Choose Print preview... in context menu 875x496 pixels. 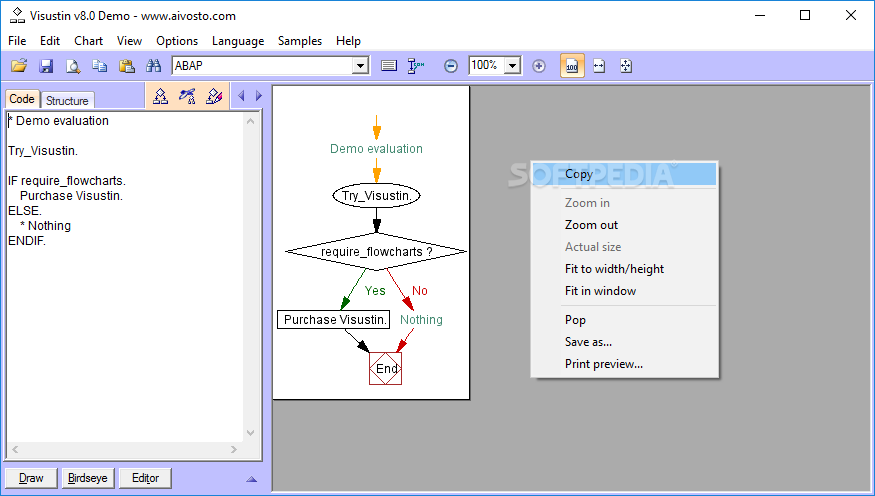pos(624,364)
